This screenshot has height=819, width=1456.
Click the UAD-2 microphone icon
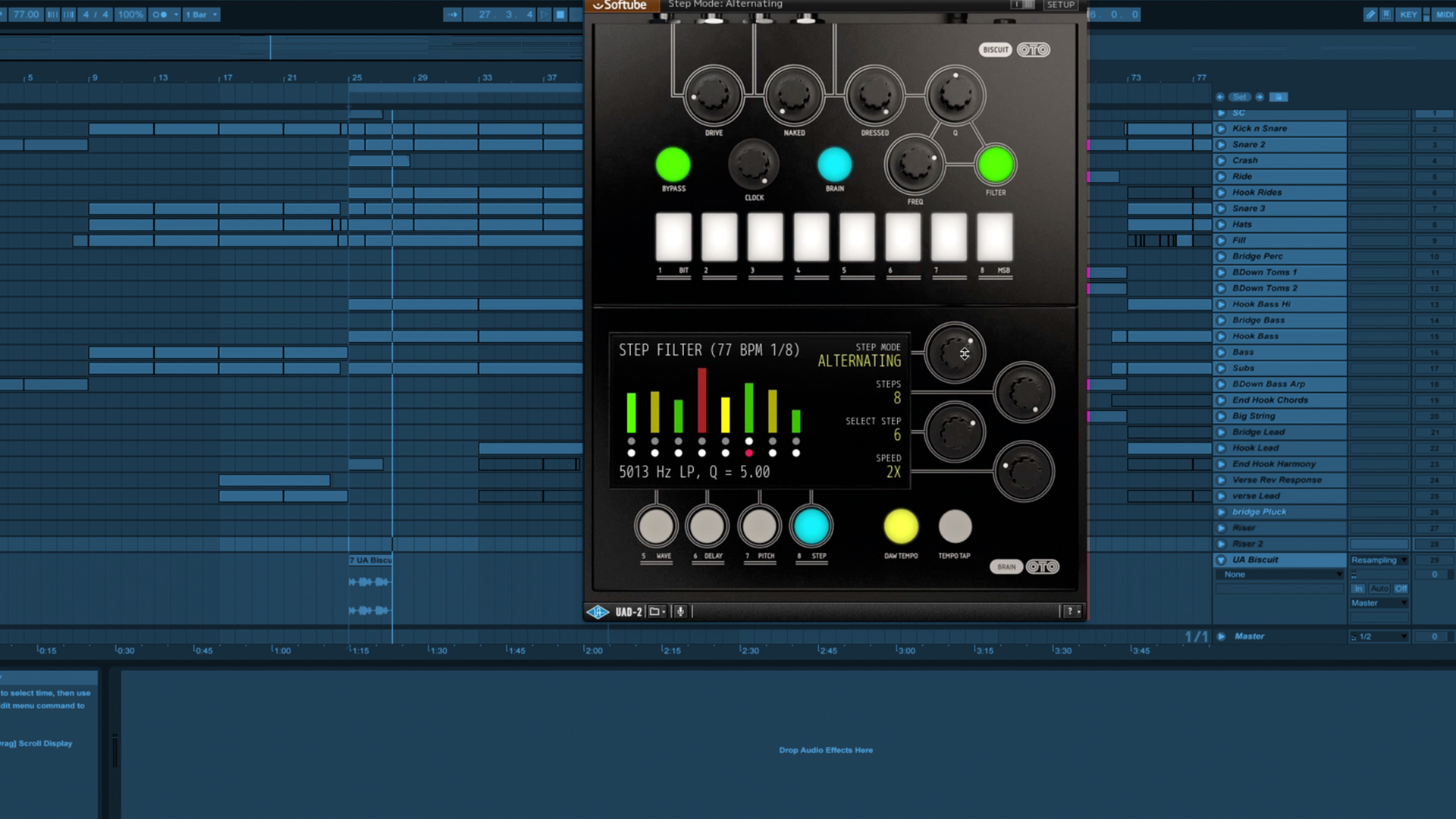(x=680, y=611)
